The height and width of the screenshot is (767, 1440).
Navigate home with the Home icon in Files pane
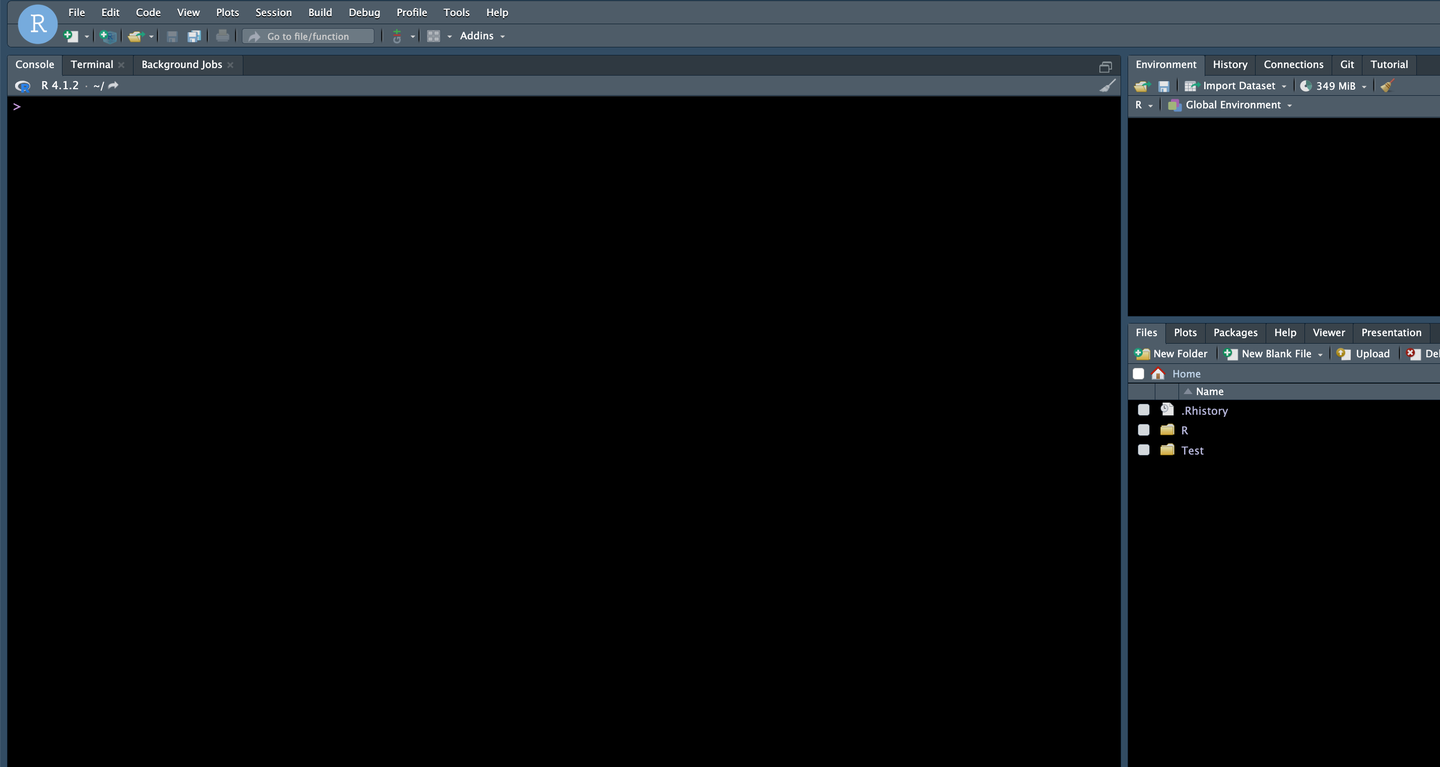point(1158,373)
